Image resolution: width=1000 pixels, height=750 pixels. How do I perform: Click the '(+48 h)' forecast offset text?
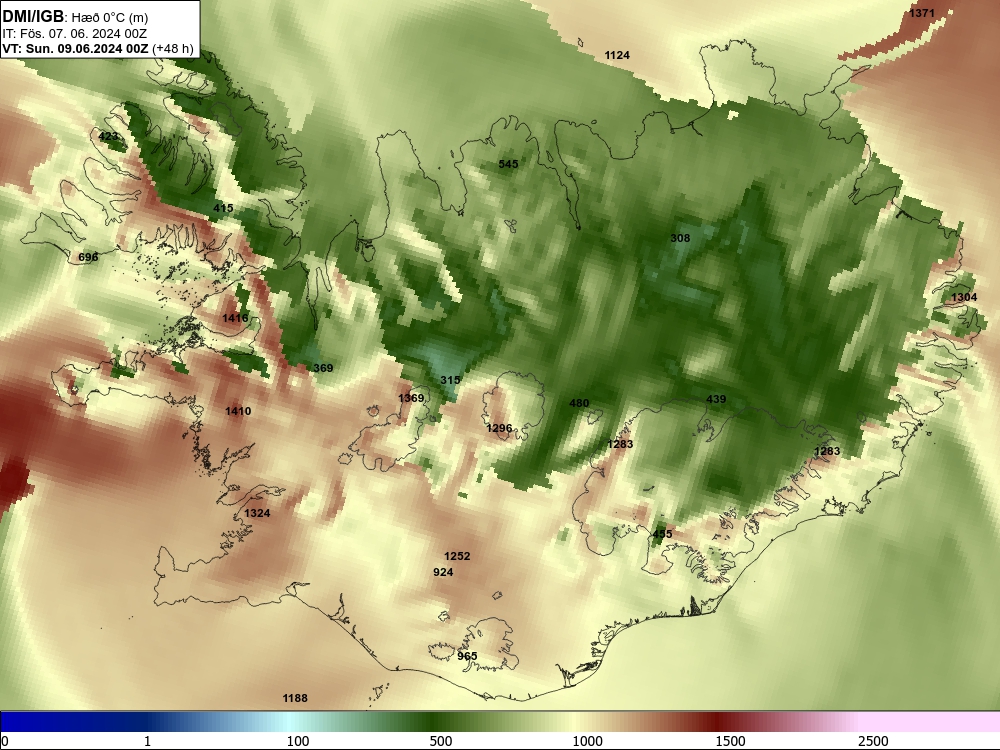172,48
